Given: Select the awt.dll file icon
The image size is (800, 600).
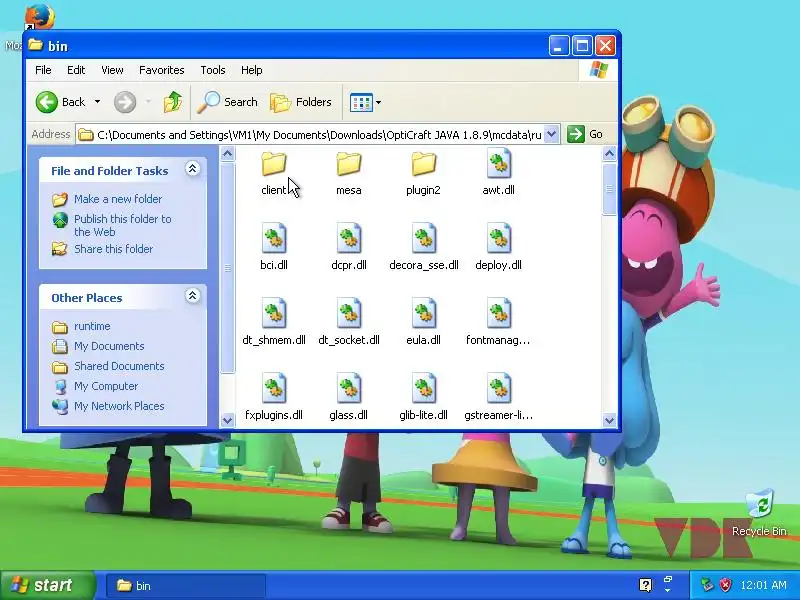Looking at the screenshot, I should pyautogui.click(x=498, y=163).
